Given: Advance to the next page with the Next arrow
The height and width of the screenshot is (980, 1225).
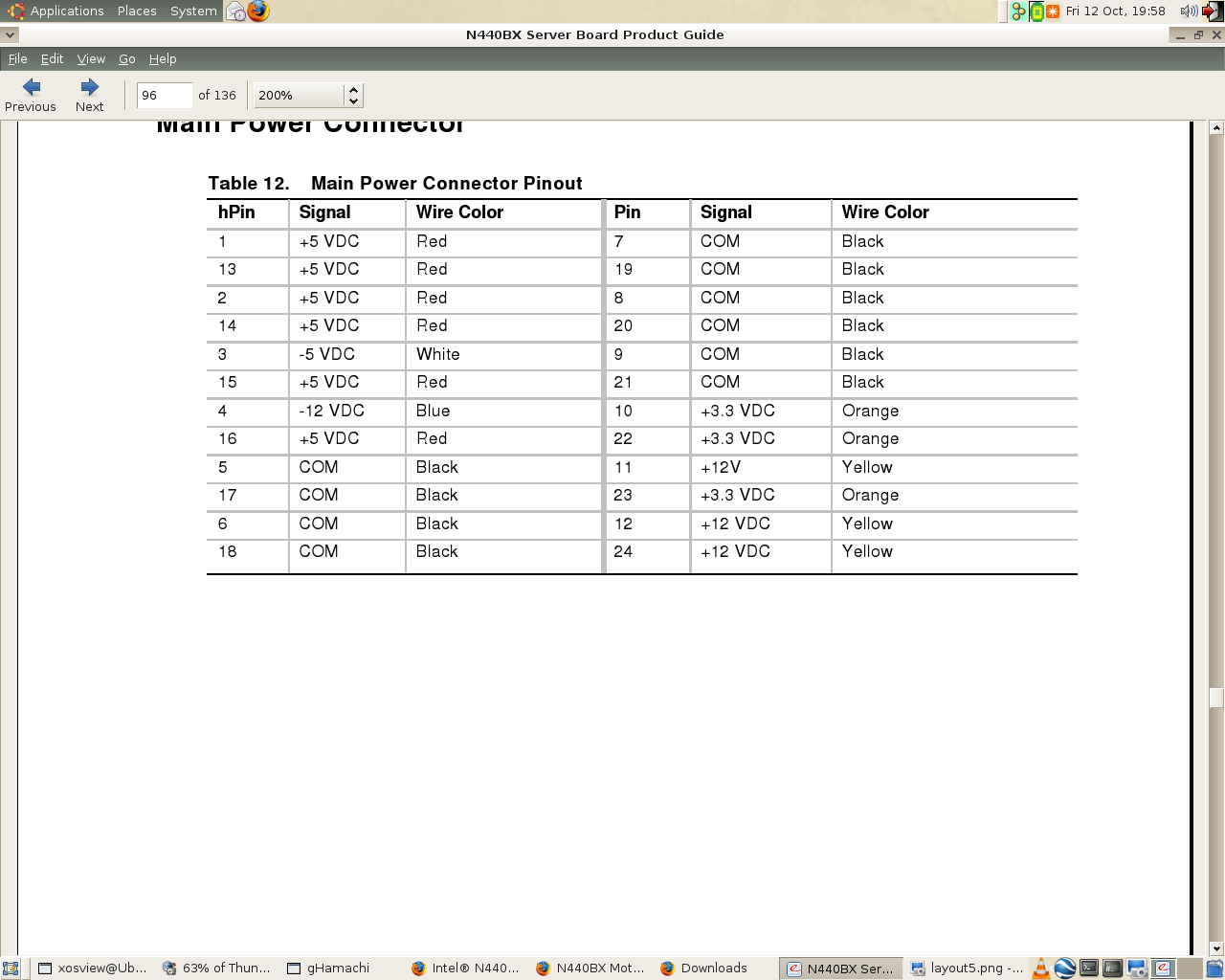Looking at the screenshot, I should 89,95.
